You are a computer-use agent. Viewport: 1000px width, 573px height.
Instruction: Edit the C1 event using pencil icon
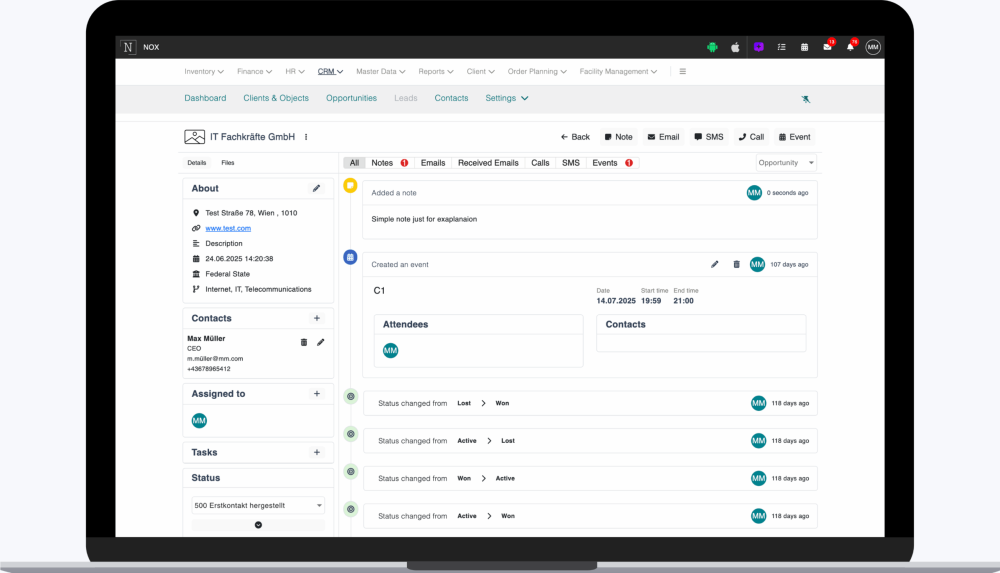[715, 264]
